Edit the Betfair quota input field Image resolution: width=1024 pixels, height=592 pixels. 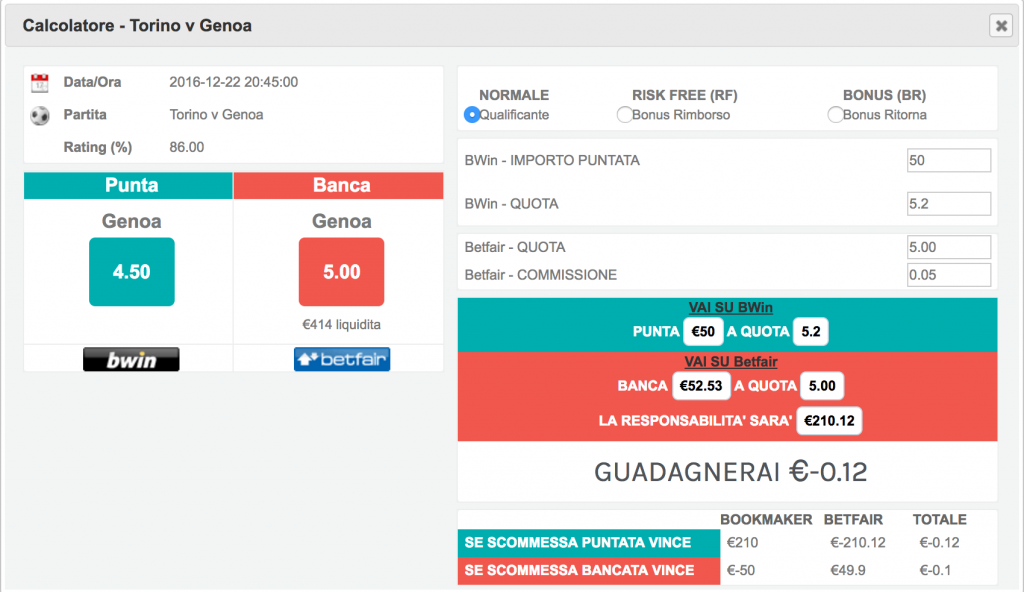pos(948,247)
